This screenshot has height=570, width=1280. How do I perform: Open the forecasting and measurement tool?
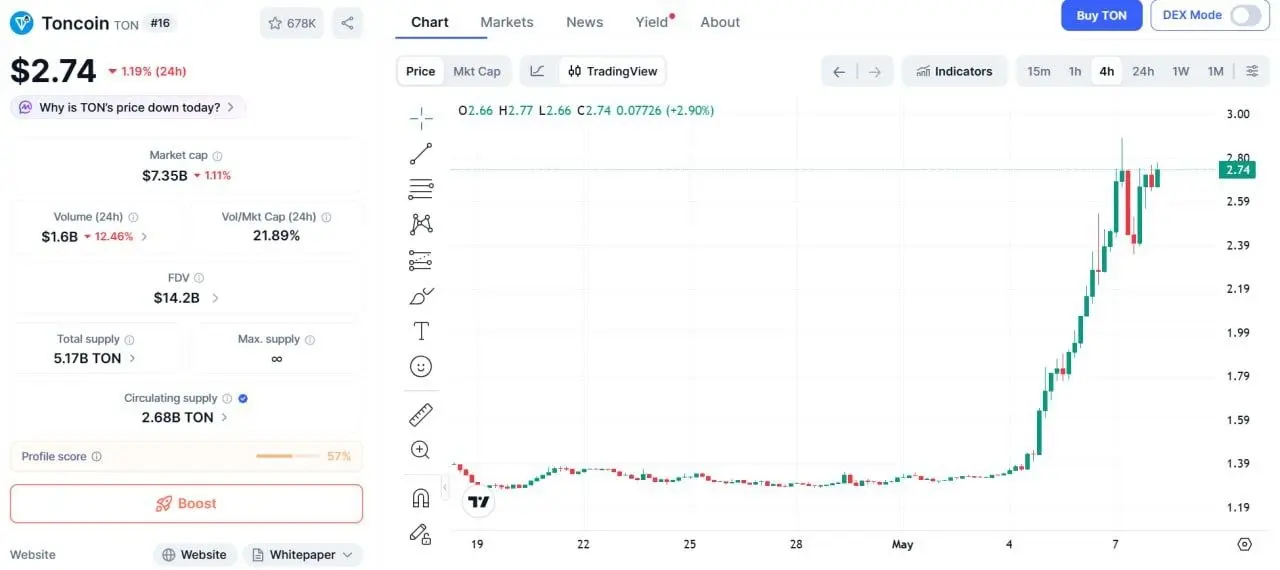[421, 260]
